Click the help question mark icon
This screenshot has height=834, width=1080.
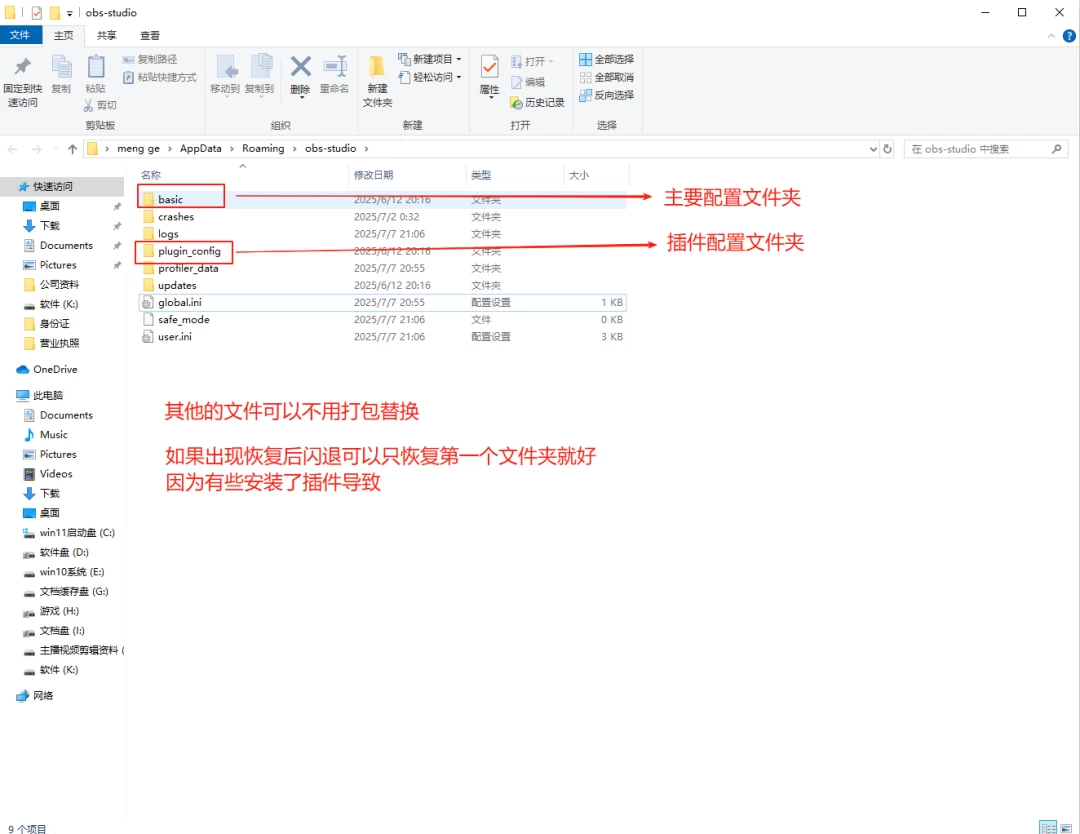tap(1069, 36)
